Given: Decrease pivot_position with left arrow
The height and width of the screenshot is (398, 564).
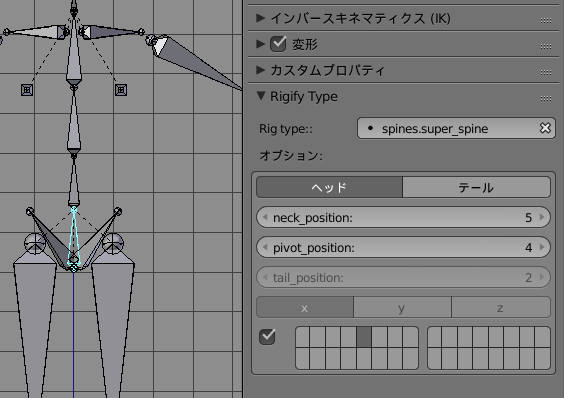Looking at the screenshot, I should (x=265, y=247).
